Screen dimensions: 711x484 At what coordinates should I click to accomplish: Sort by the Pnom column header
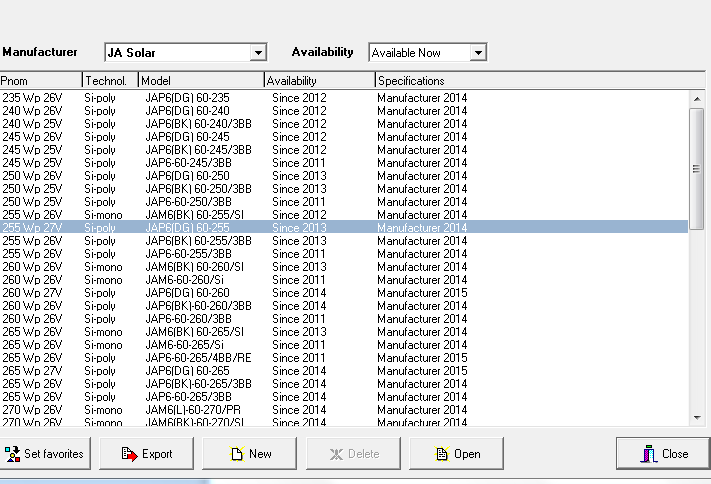click(41, 81)
